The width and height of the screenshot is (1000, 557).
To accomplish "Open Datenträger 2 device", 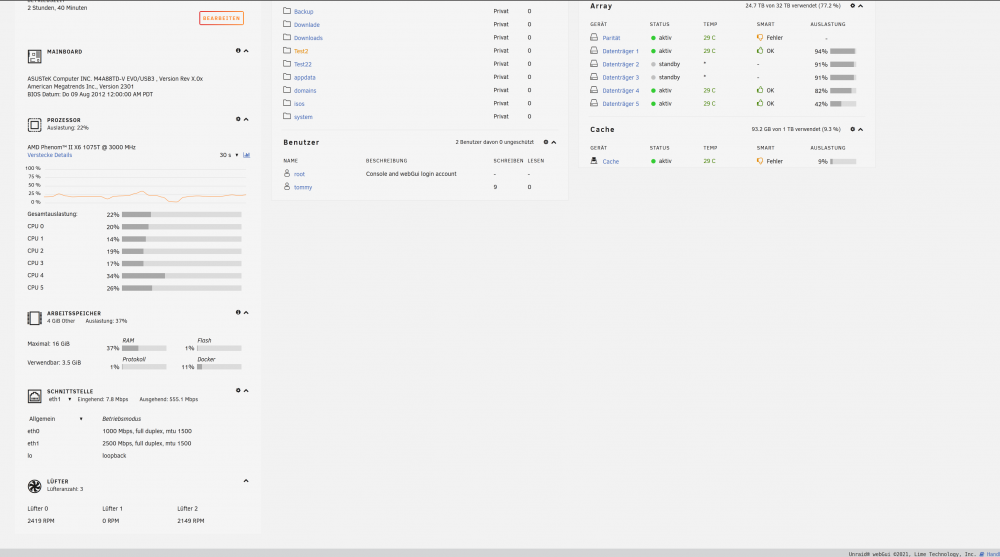I will pyautogui.click(x=621, y=64).
